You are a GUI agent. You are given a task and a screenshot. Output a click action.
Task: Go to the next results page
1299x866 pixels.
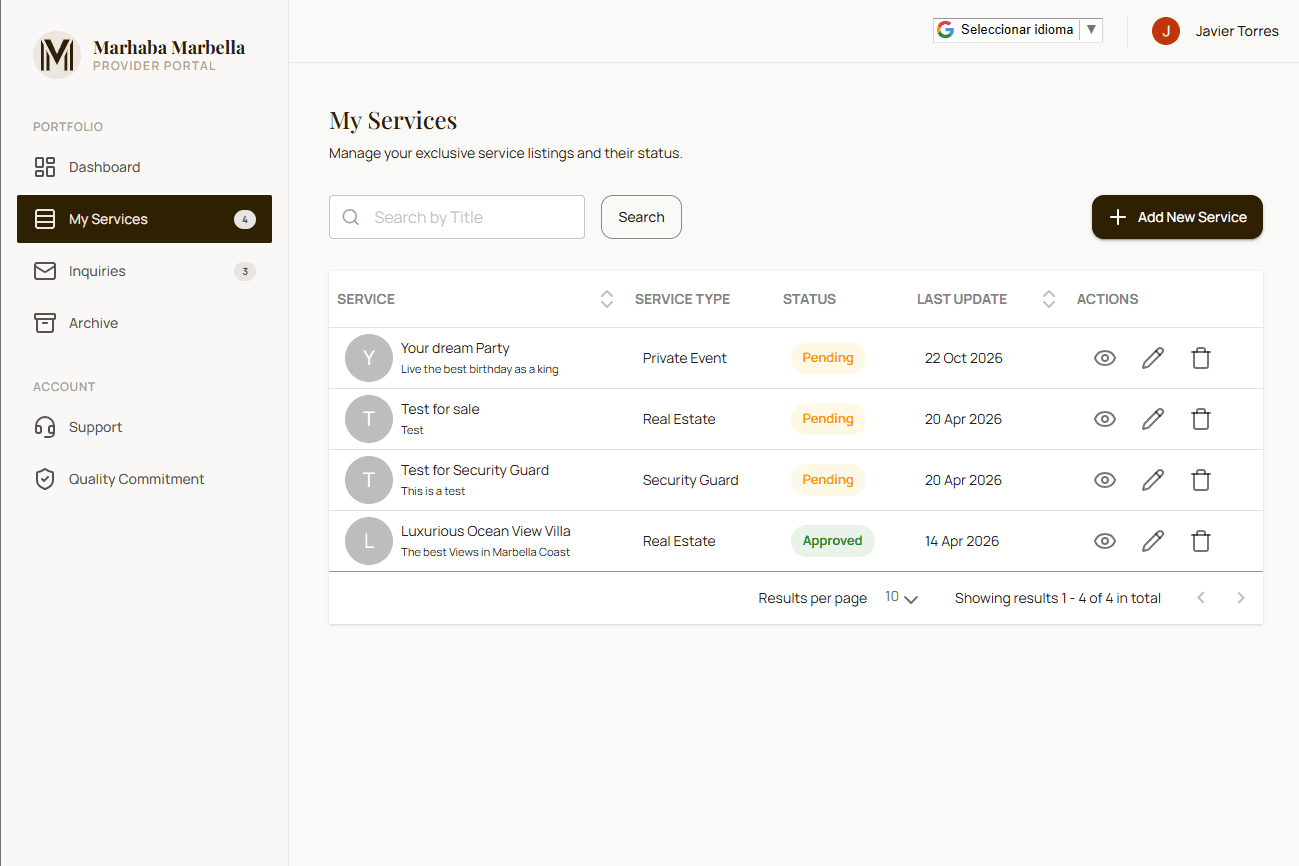pyautogui.click(x=1241, y=598)
